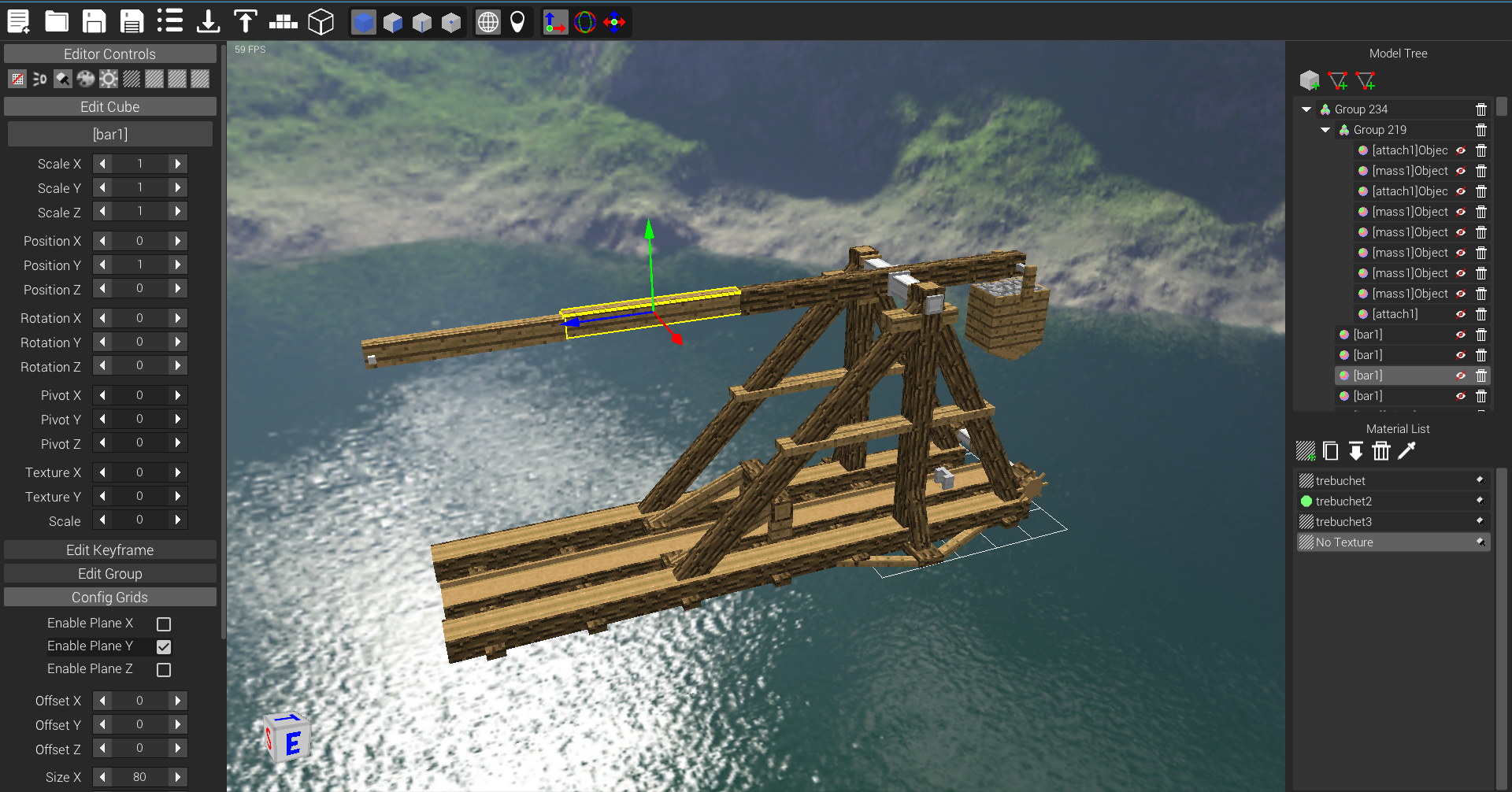The image size is (1512, 792).
Task: Open the Edit Group section header
Action: point(110,573)
